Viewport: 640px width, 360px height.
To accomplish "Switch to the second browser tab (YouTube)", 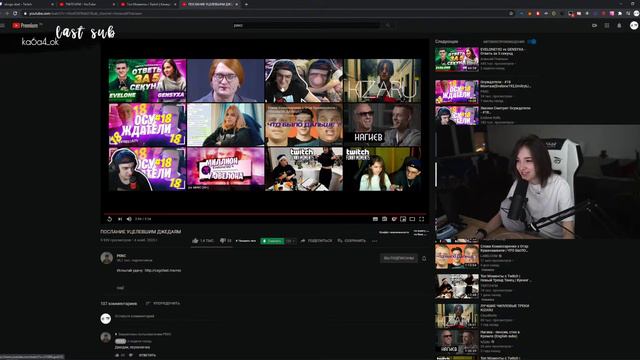I will [x=86, y=4].
